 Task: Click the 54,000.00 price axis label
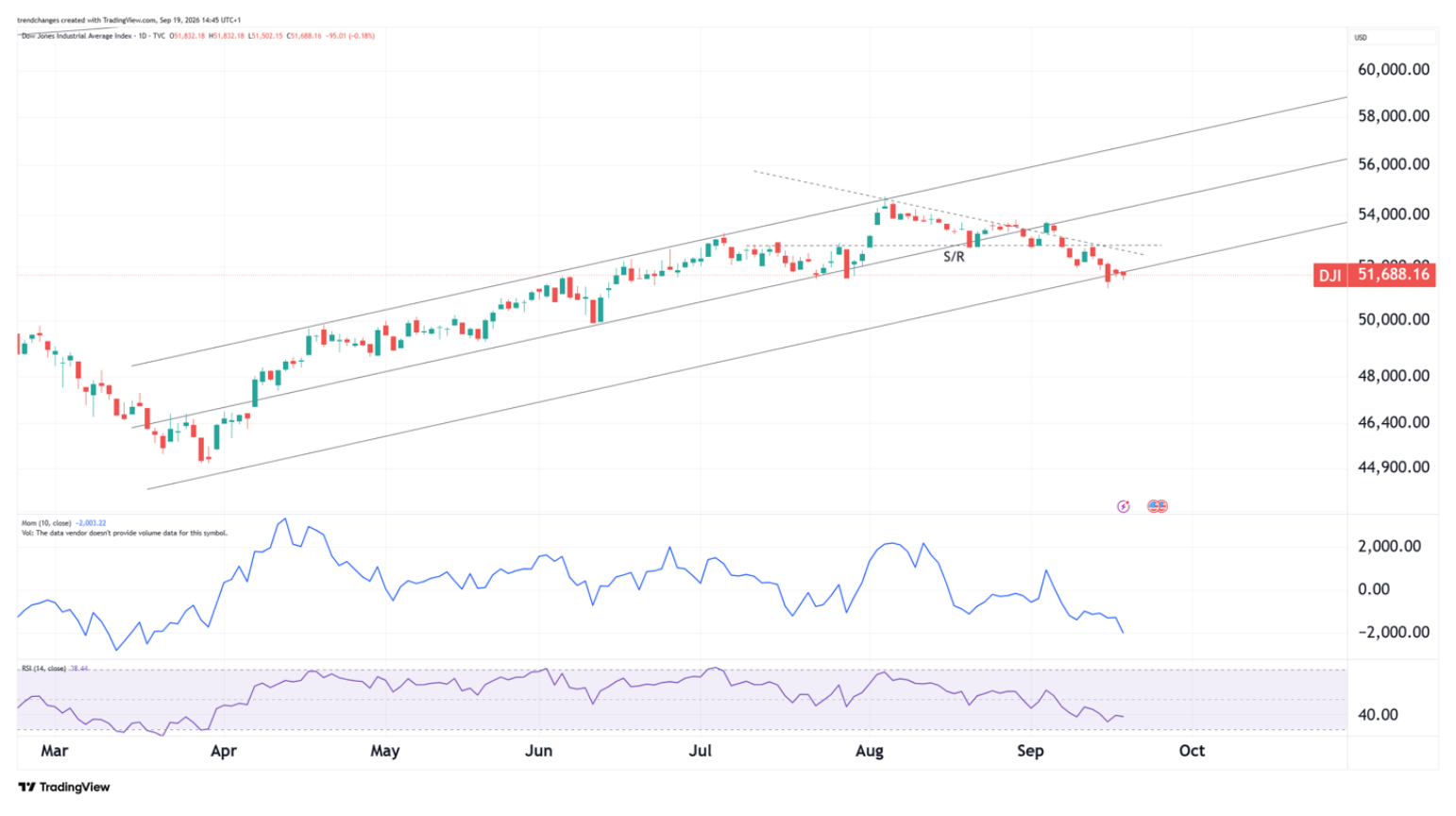coord(1393,213)
